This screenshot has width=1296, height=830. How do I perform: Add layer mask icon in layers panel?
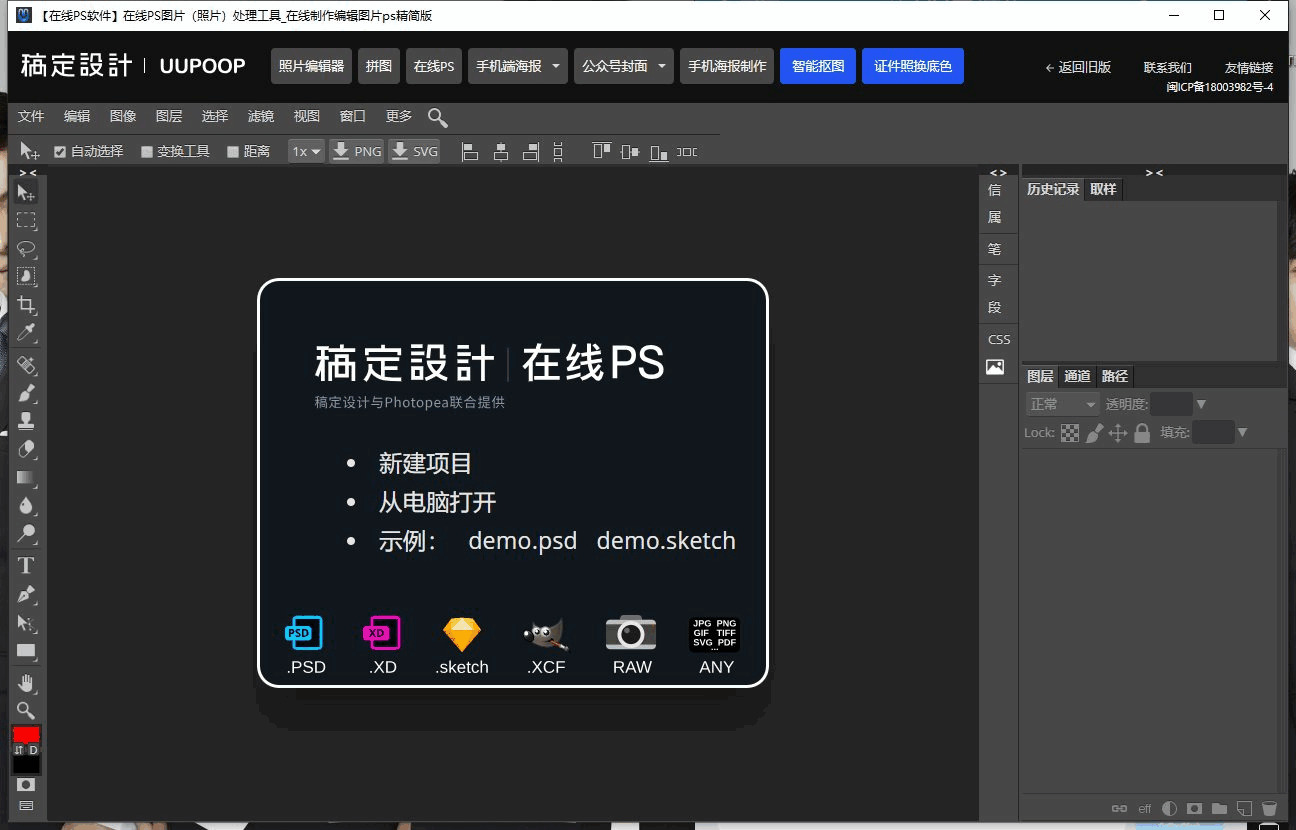1194,808
